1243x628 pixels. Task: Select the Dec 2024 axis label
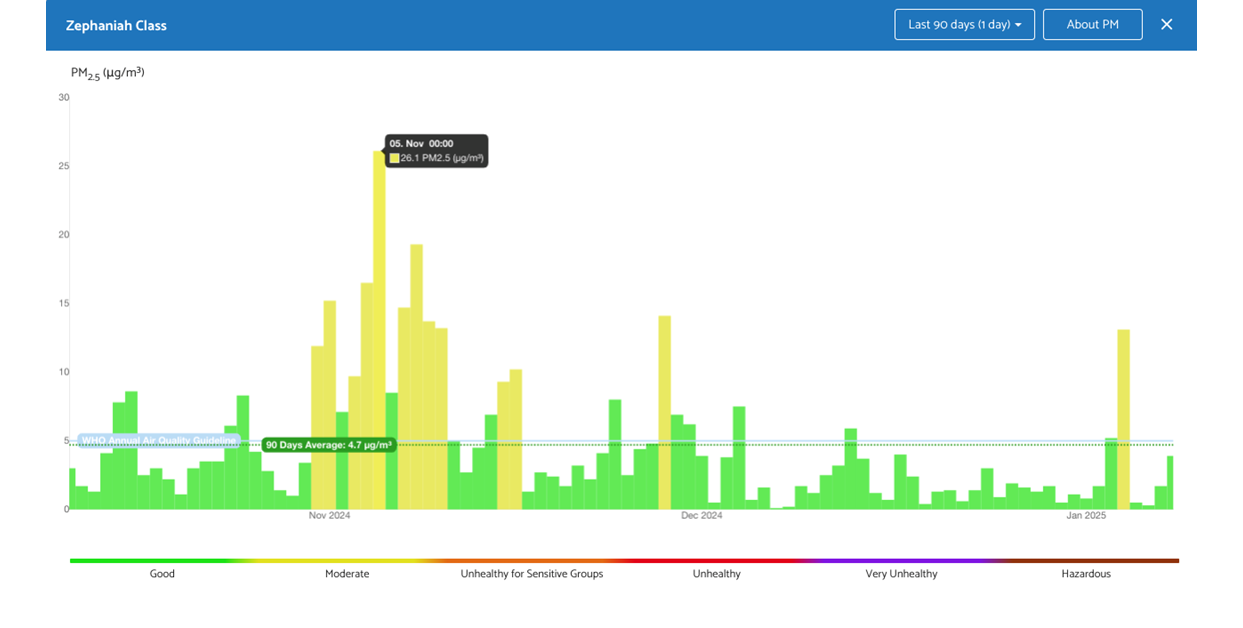click(700, 515)
